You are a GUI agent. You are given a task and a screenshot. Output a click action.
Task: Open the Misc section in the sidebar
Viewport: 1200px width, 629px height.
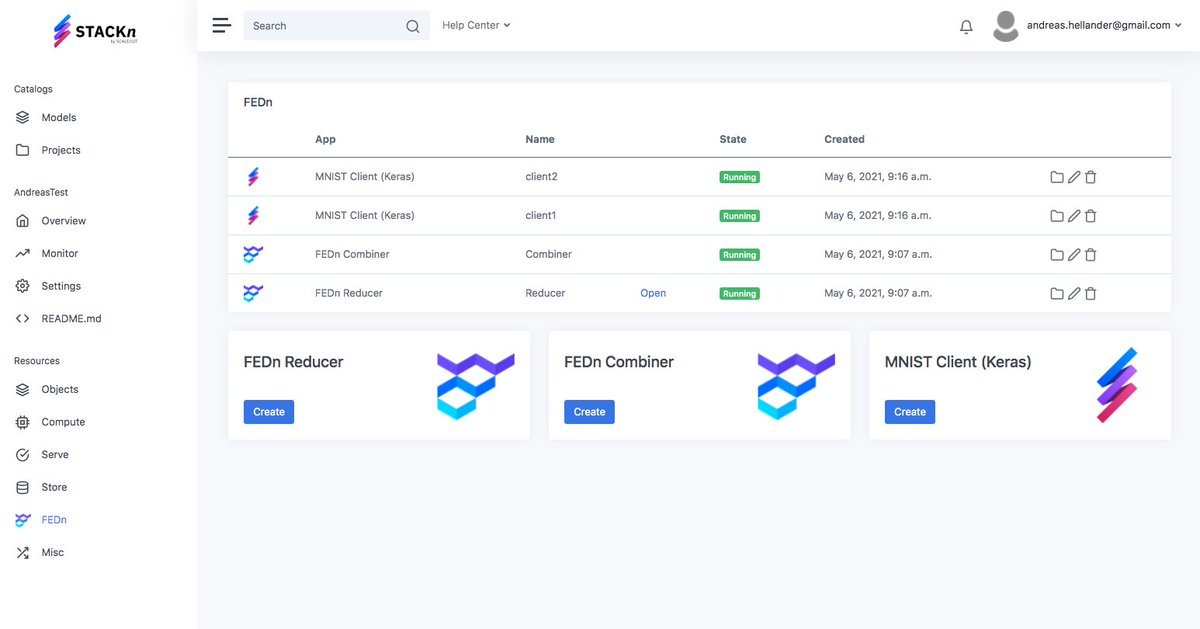click(x=24, y=552)
